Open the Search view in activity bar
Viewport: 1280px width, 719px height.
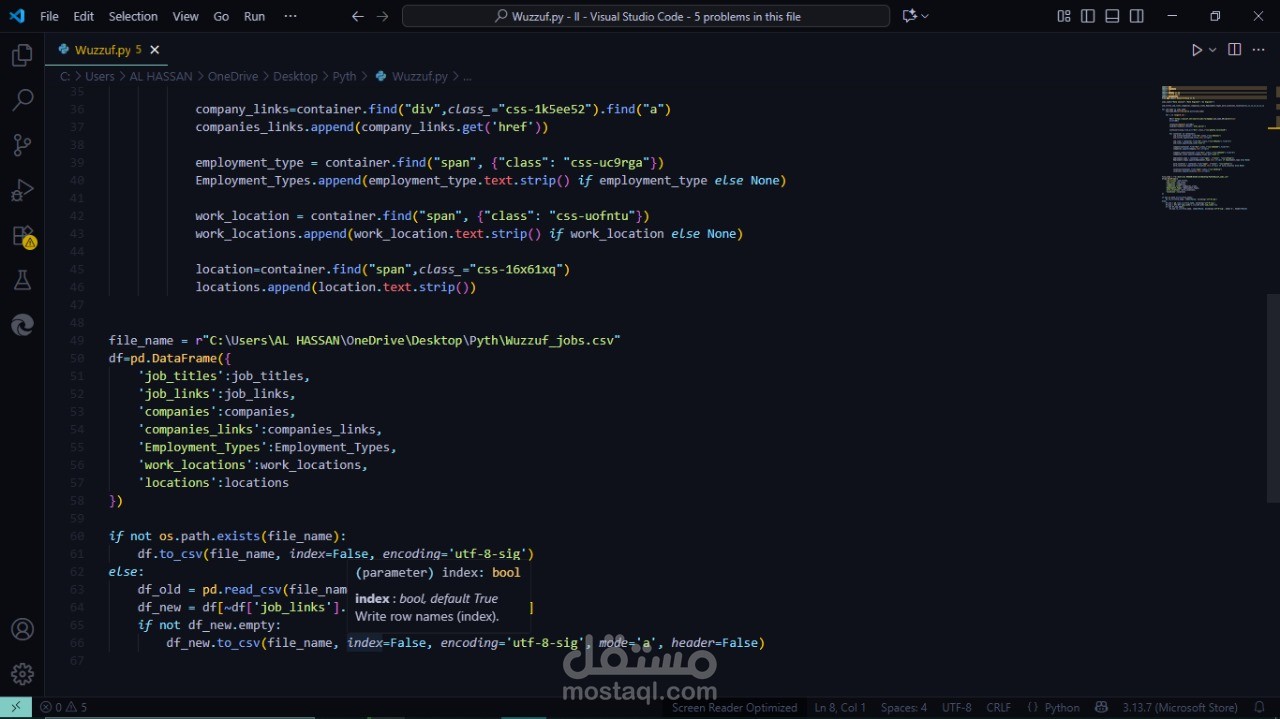click(x=22, y=100)
